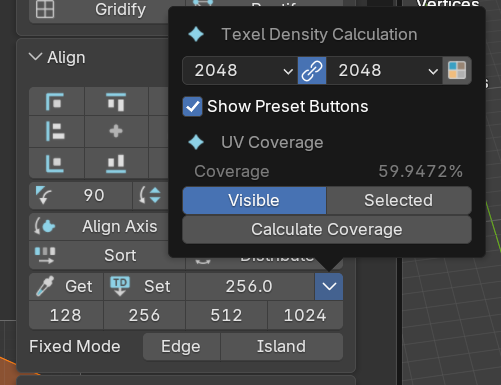This screenshot has width=501, height=385.
Task: Select Visible coverage mode
Action: click(x=254, y=200)
